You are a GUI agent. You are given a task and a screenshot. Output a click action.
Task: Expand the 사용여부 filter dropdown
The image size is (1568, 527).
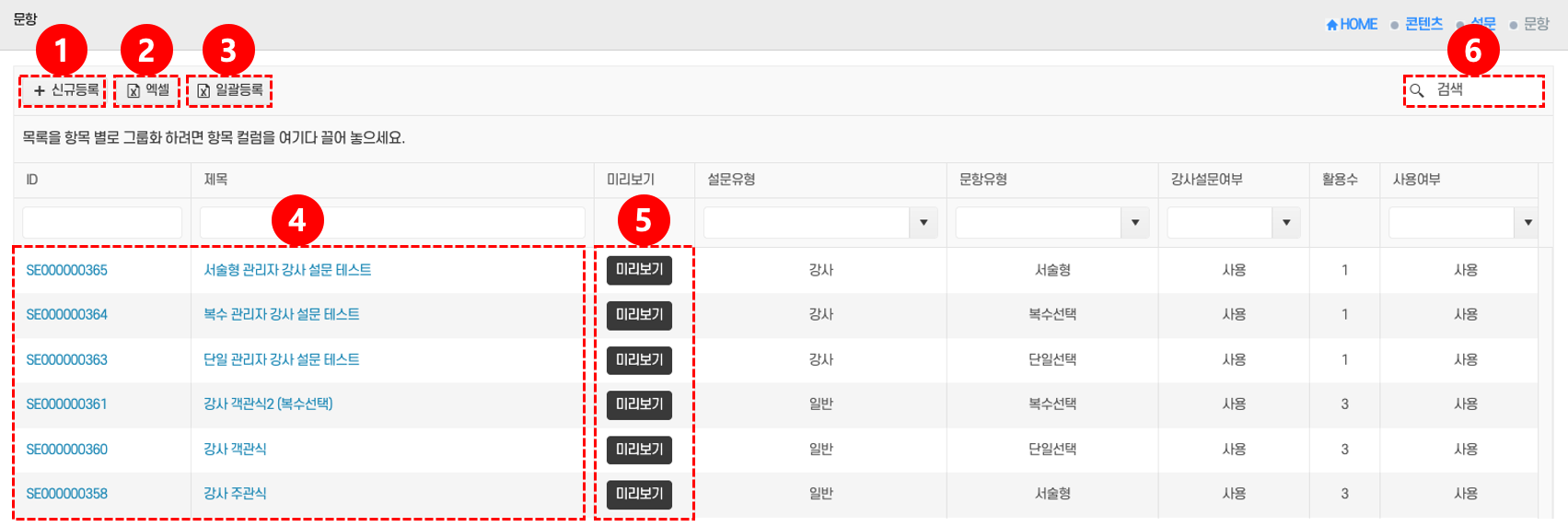[1527, 223]
